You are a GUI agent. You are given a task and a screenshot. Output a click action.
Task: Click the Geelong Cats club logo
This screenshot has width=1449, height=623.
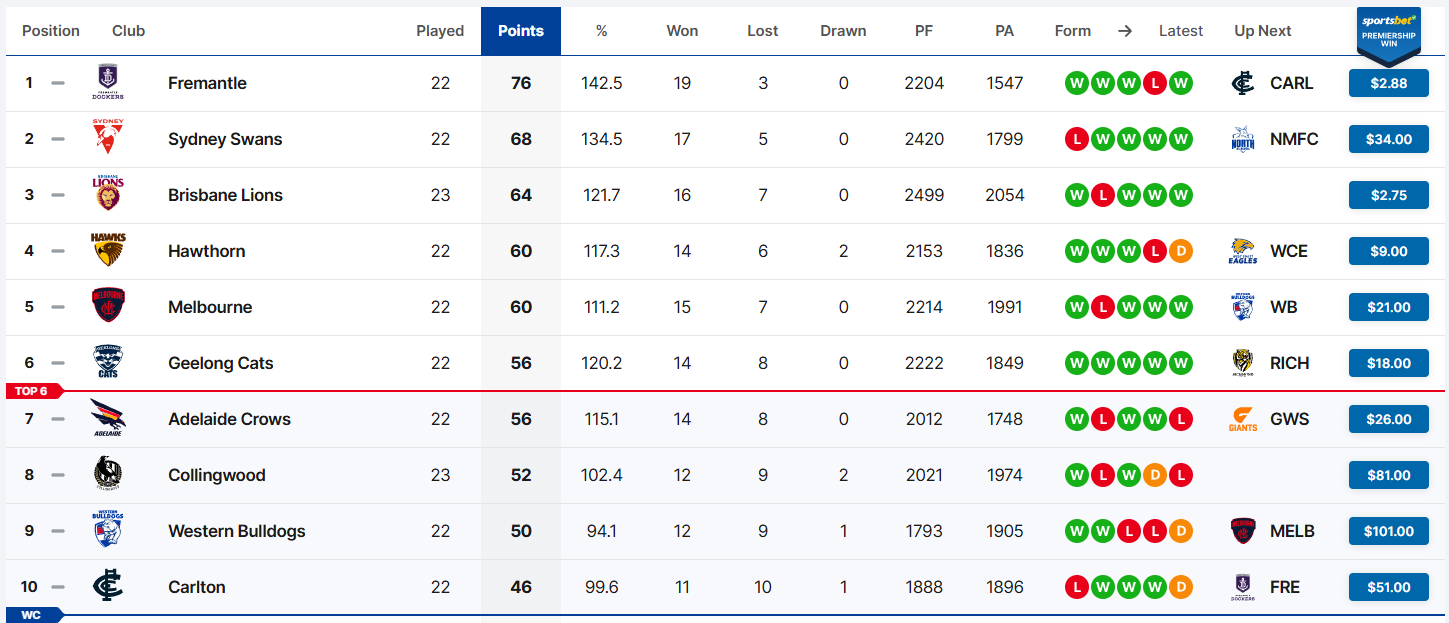coord(108,363)
